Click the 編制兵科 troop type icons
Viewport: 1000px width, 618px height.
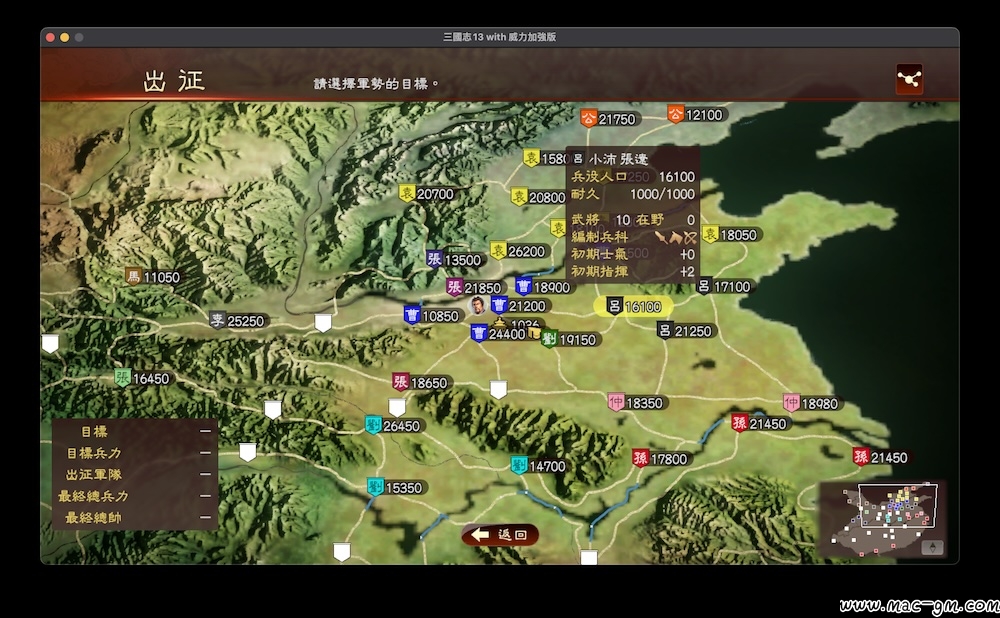[x=675, y=237]
